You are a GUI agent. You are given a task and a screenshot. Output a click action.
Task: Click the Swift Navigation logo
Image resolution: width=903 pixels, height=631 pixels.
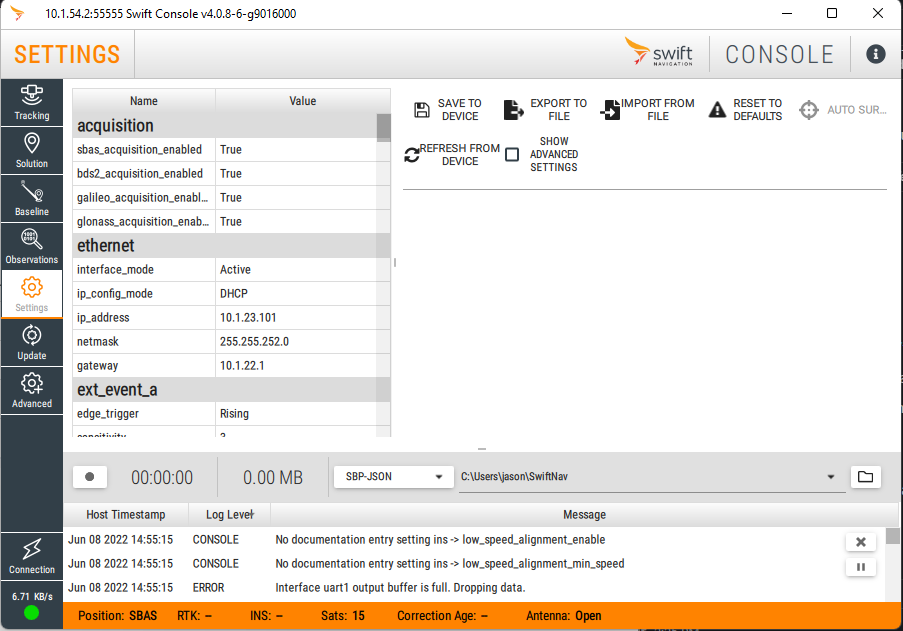659,52
